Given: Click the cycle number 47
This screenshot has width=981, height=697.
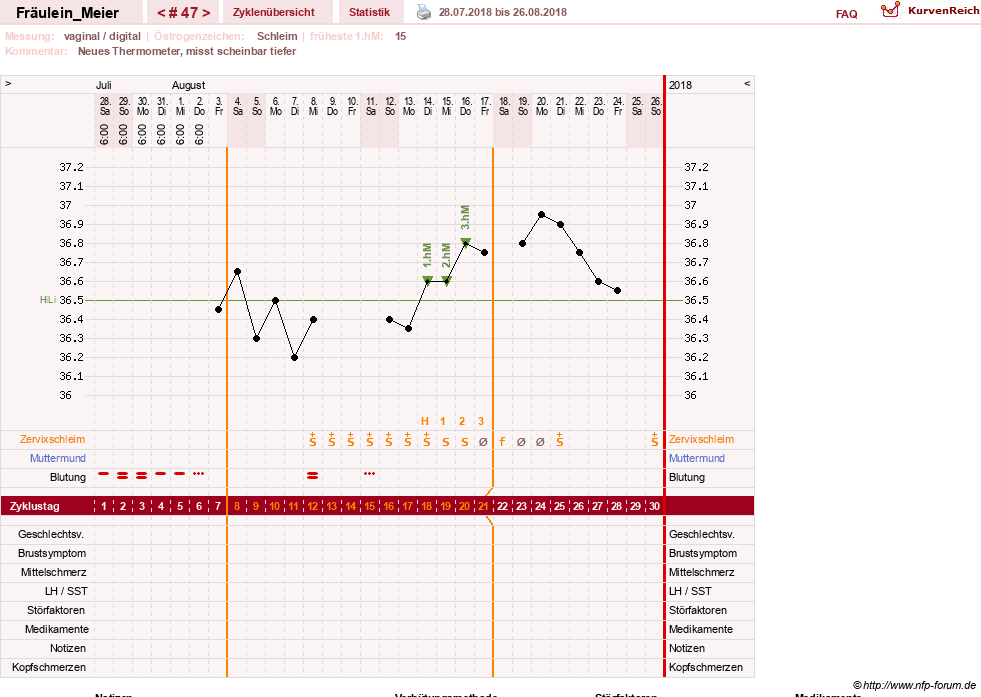Looking at the screenshot, I should point(183,13).
